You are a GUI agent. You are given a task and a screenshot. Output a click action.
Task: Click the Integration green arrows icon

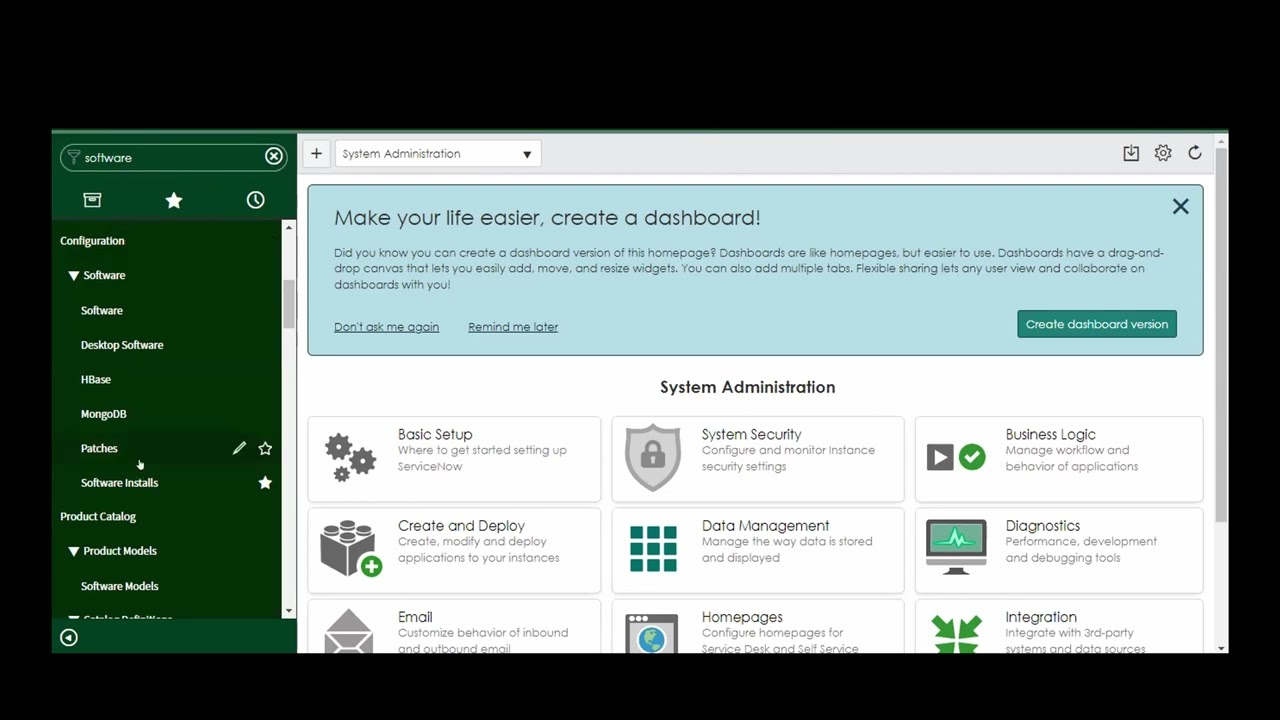[957, 634]
